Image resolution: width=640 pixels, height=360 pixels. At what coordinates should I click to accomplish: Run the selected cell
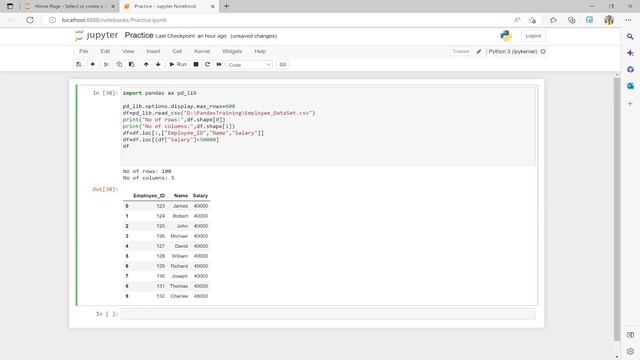[178, 64]
